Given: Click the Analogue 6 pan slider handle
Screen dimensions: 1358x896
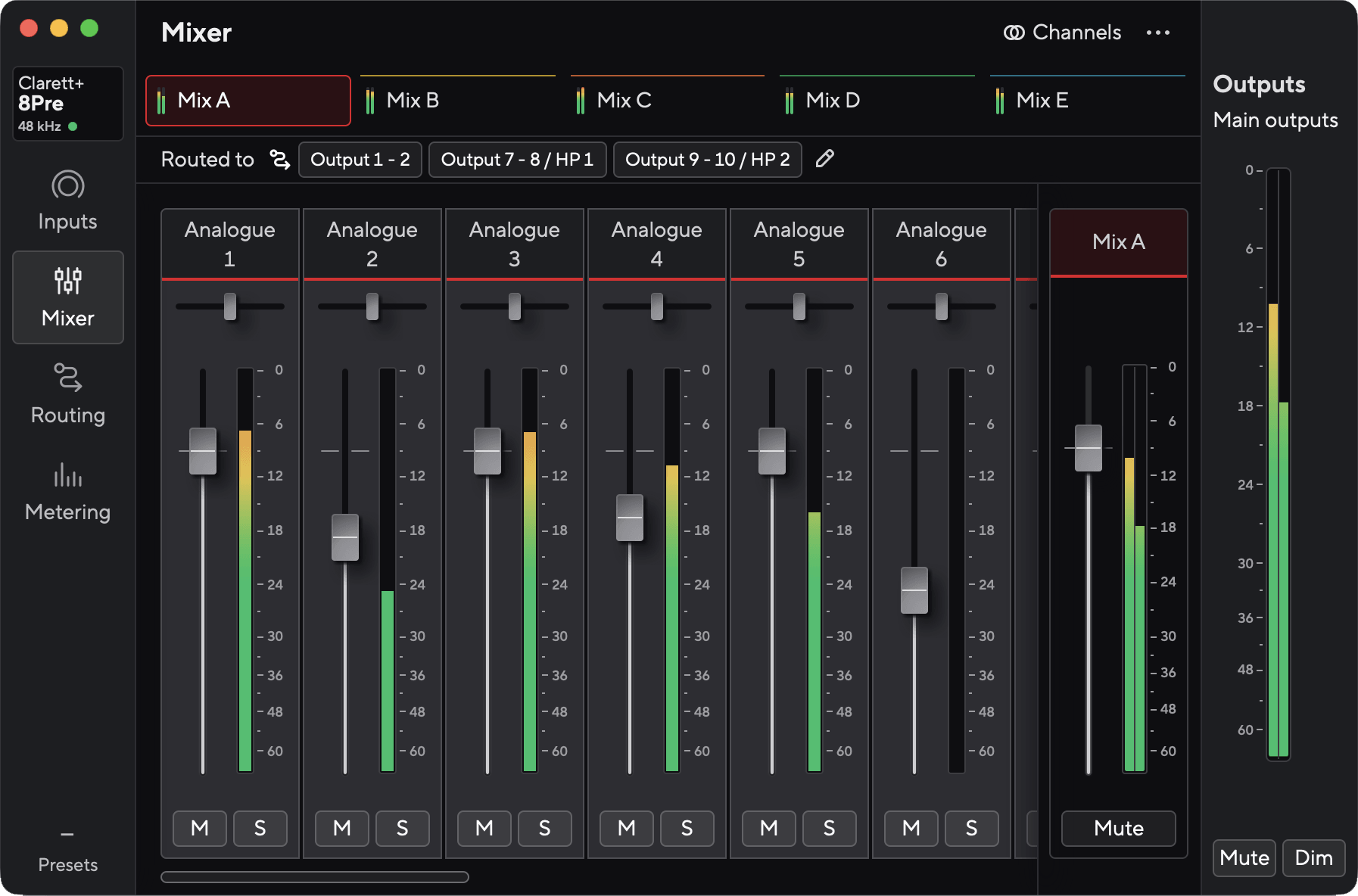Looking at the screenshot, I should tap(942, 306).
